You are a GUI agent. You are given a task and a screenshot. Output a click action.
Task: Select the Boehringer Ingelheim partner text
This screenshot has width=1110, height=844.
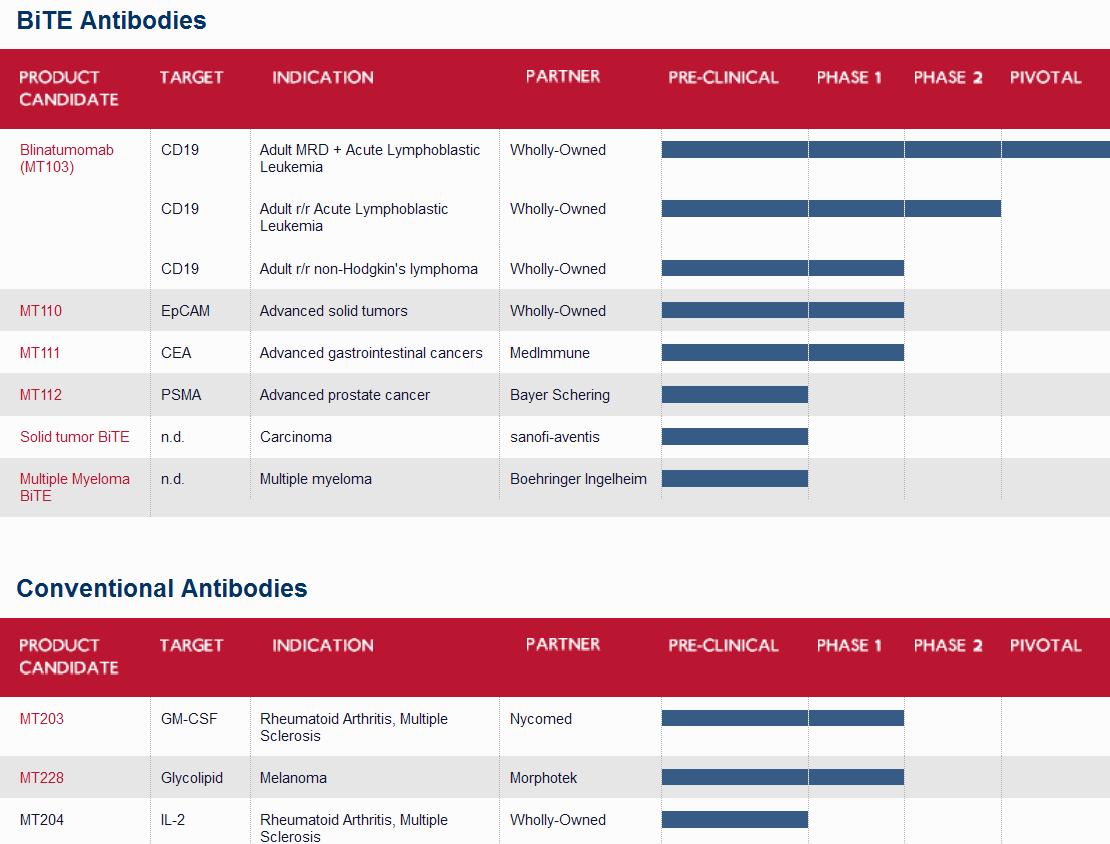[578, 479]
